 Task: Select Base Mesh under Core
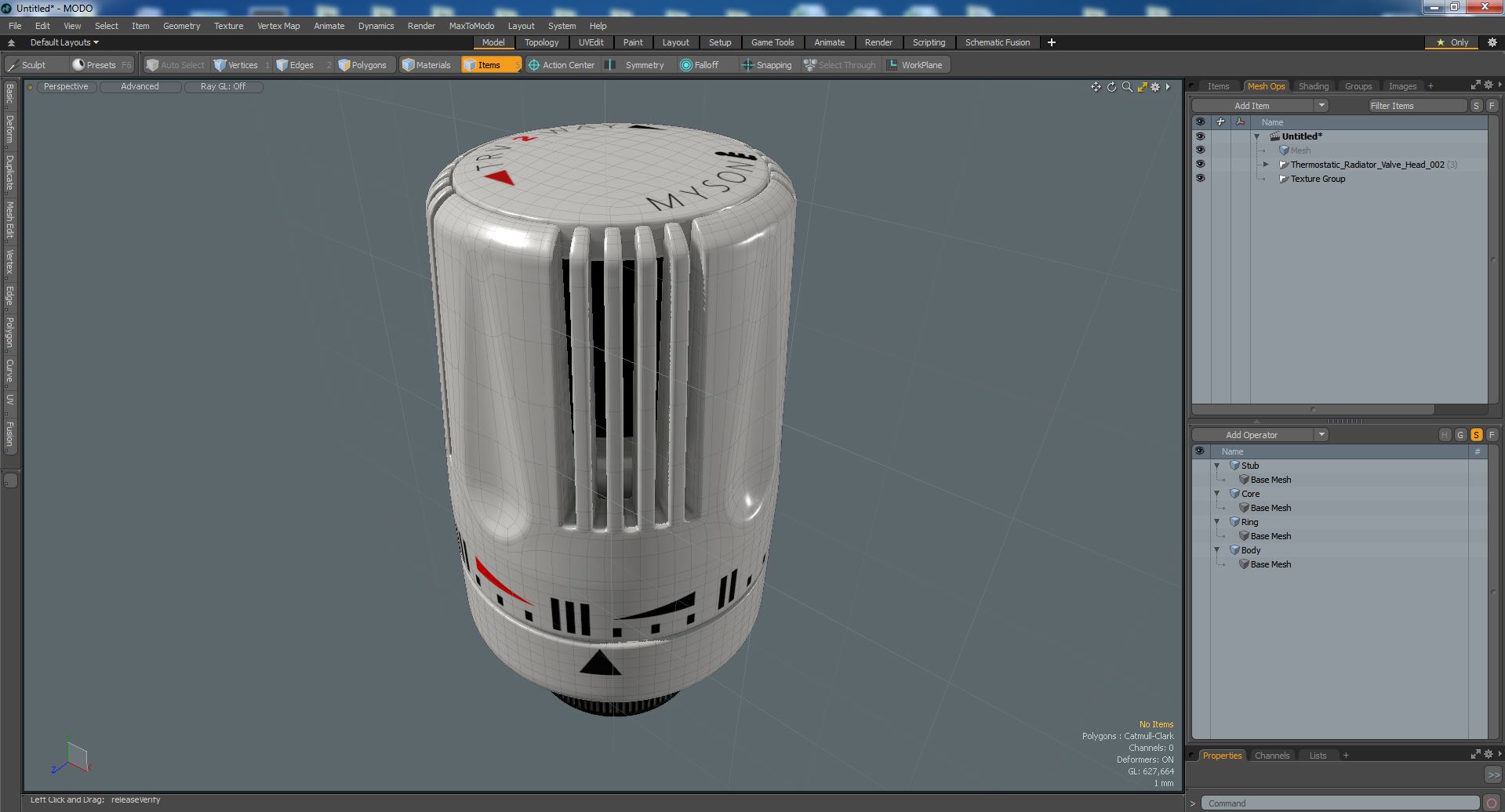pos(1271,508)
